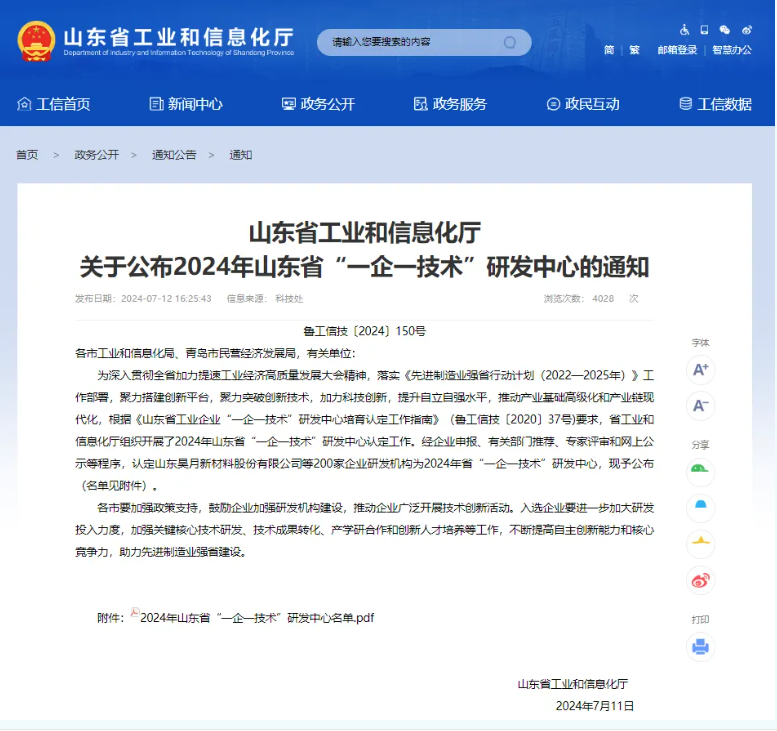Open the 政务公开 nav item

(x=318, y=104)
